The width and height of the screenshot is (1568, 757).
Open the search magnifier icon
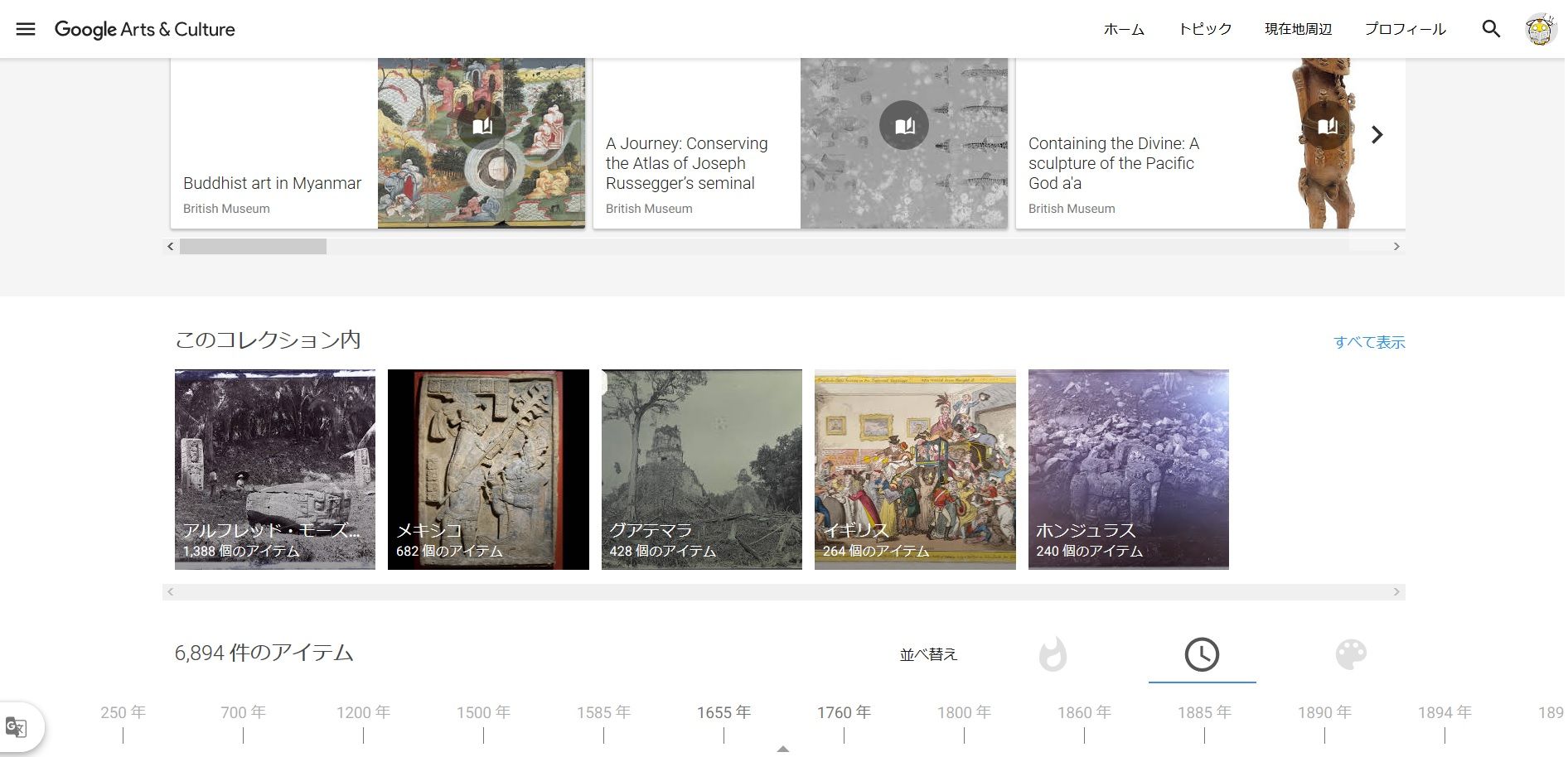pyautogui.click(x=1491, y=29)
